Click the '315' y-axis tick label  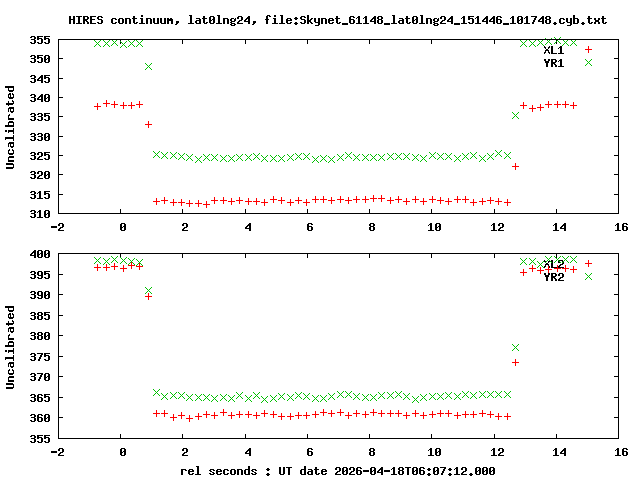(40, 195)
